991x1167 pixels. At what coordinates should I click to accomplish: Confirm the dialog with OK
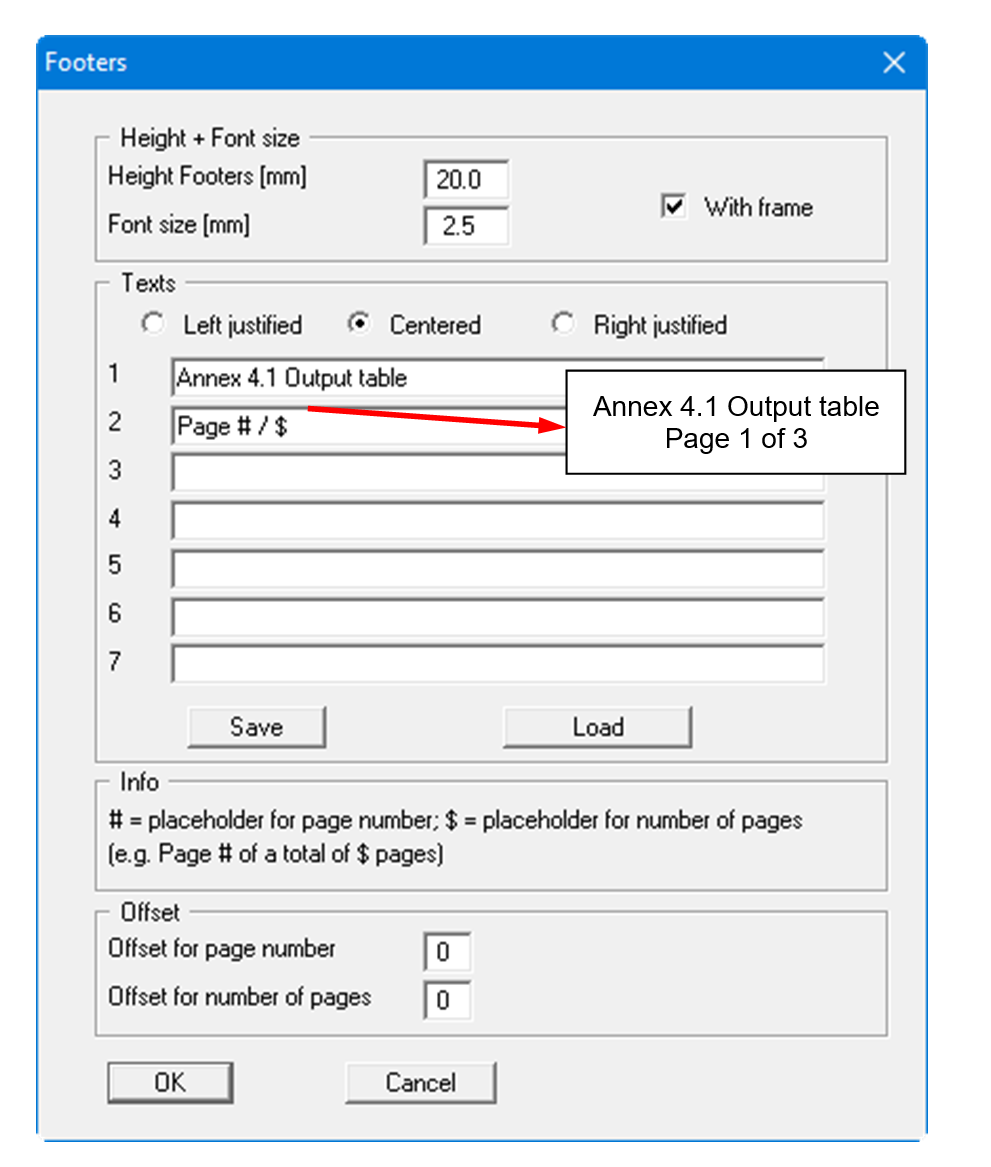[170, 1083]
